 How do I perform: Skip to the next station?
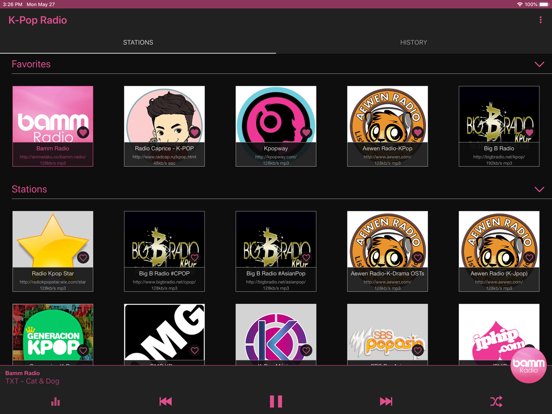pyautogui.click(x=386, y=401)
